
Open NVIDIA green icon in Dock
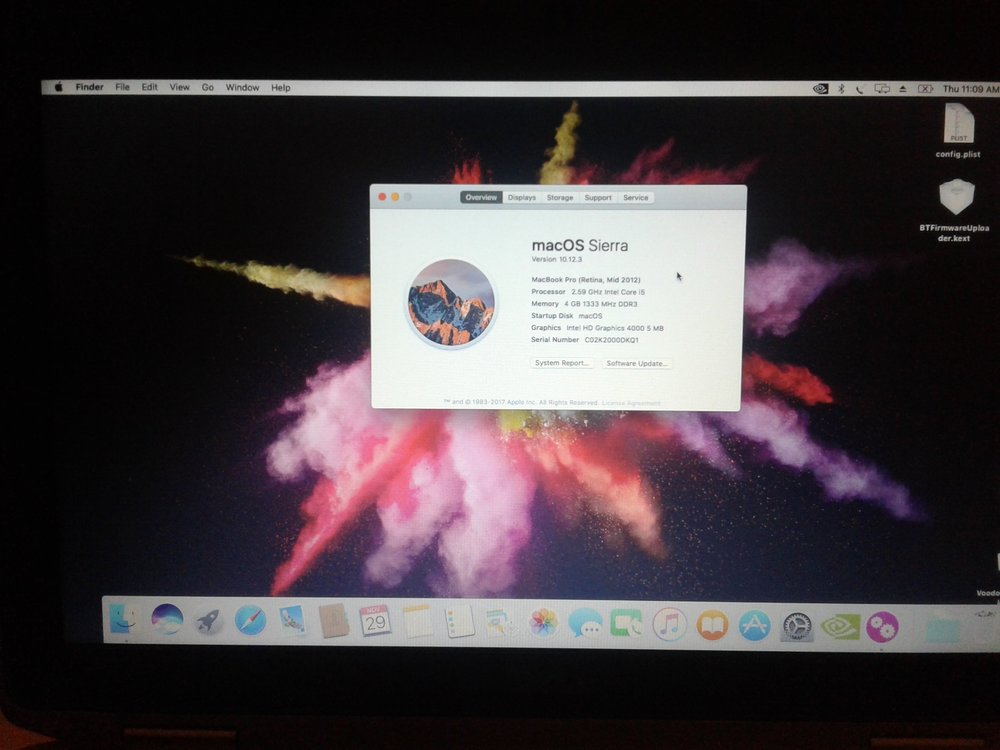(839, 627)
